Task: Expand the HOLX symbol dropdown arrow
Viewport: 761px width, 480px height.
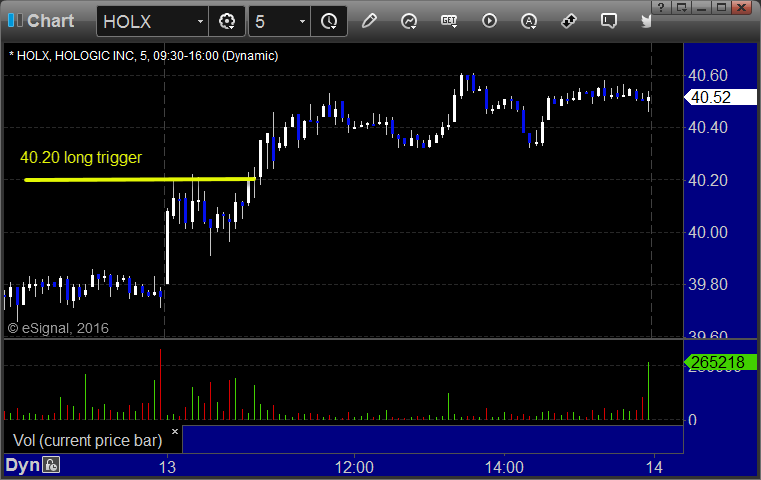Action: (200, 21)
